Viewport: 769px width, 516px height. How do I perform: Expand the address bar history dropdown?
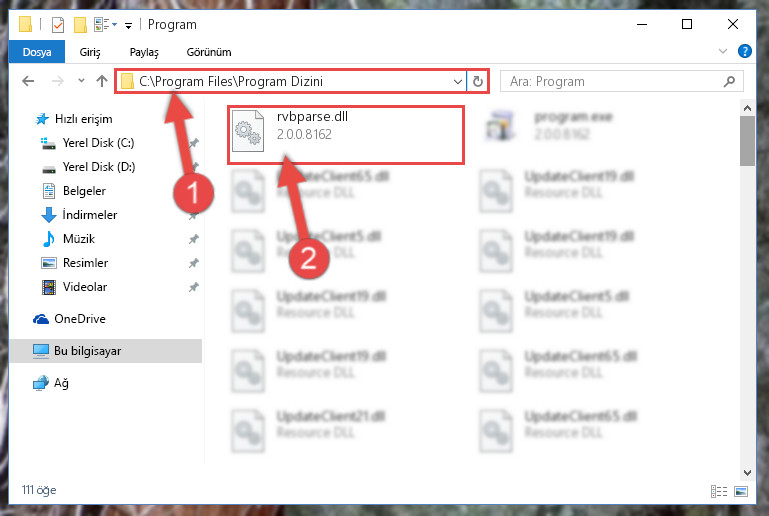point(458,81)
